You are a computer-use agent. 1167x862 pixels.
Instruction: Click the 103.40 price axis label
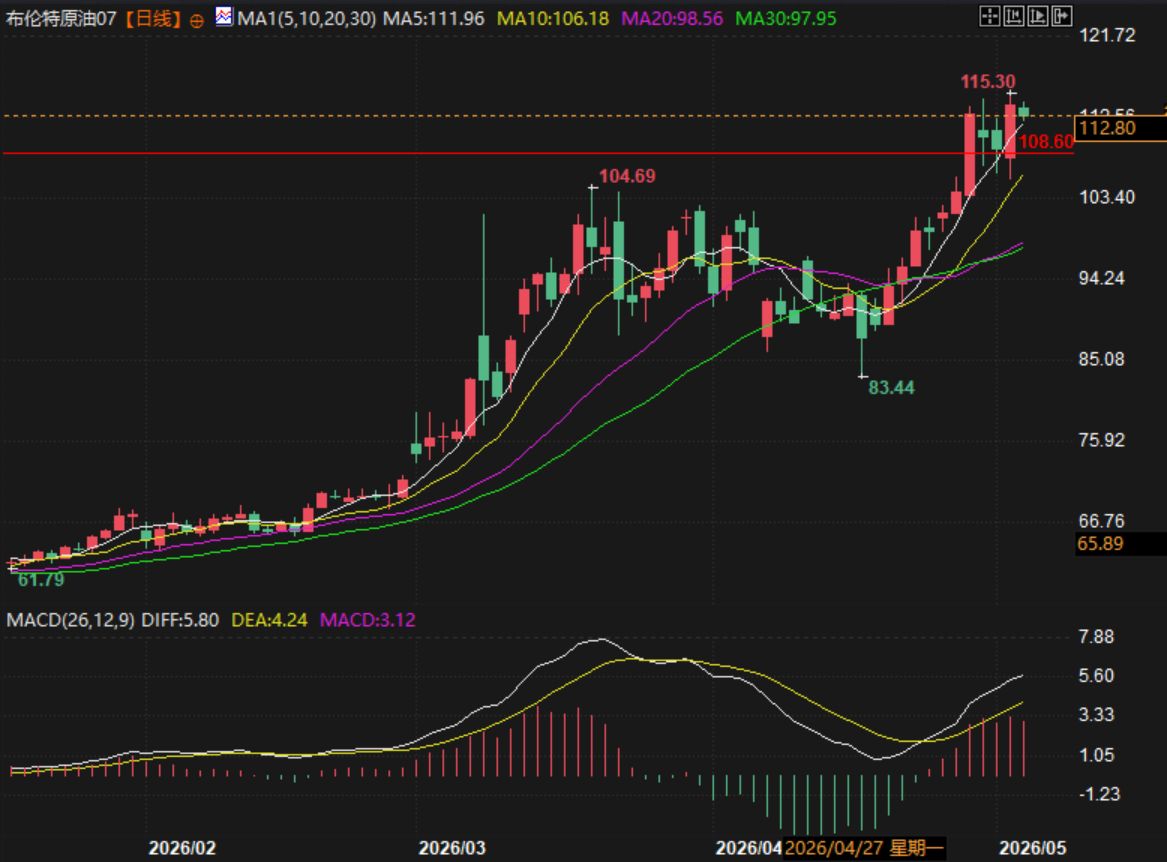(x=1107, y=197)
